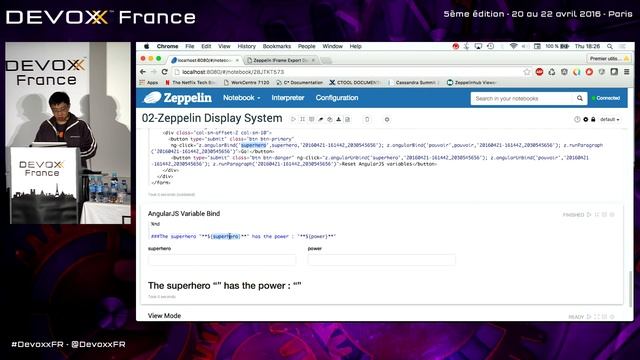Open the C* Documentation bookmark

[300, 82]
